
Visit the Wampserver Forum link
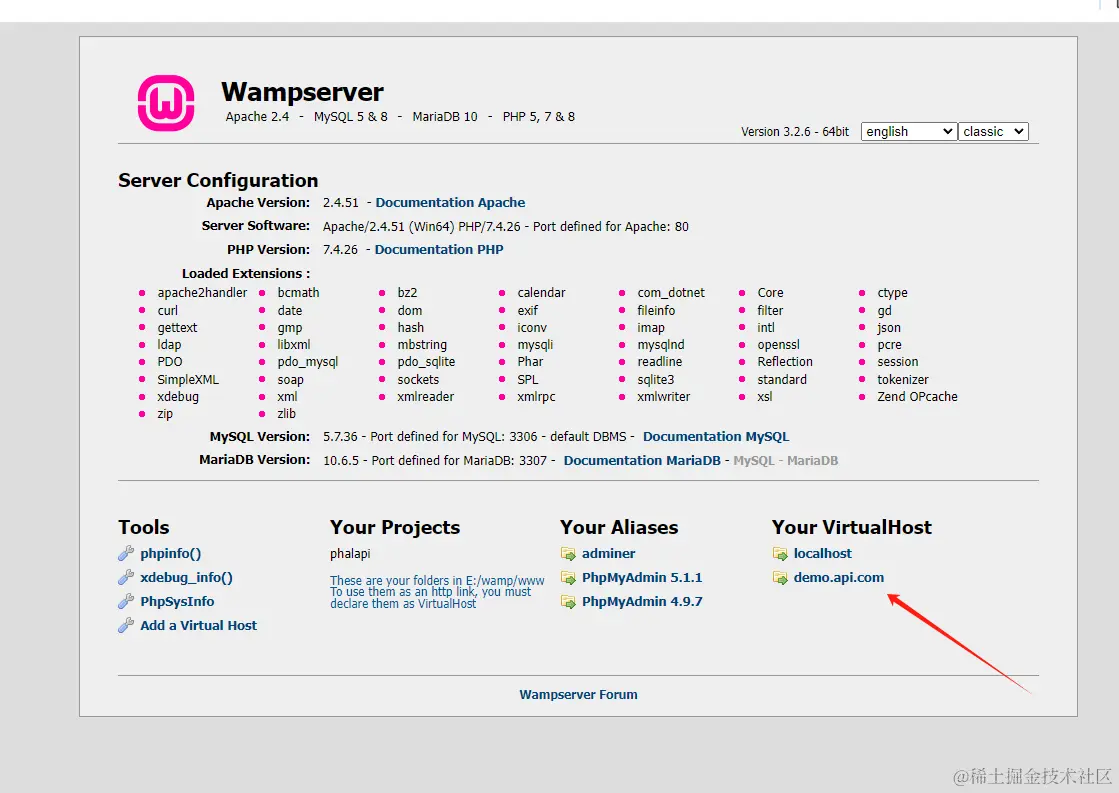578,694
